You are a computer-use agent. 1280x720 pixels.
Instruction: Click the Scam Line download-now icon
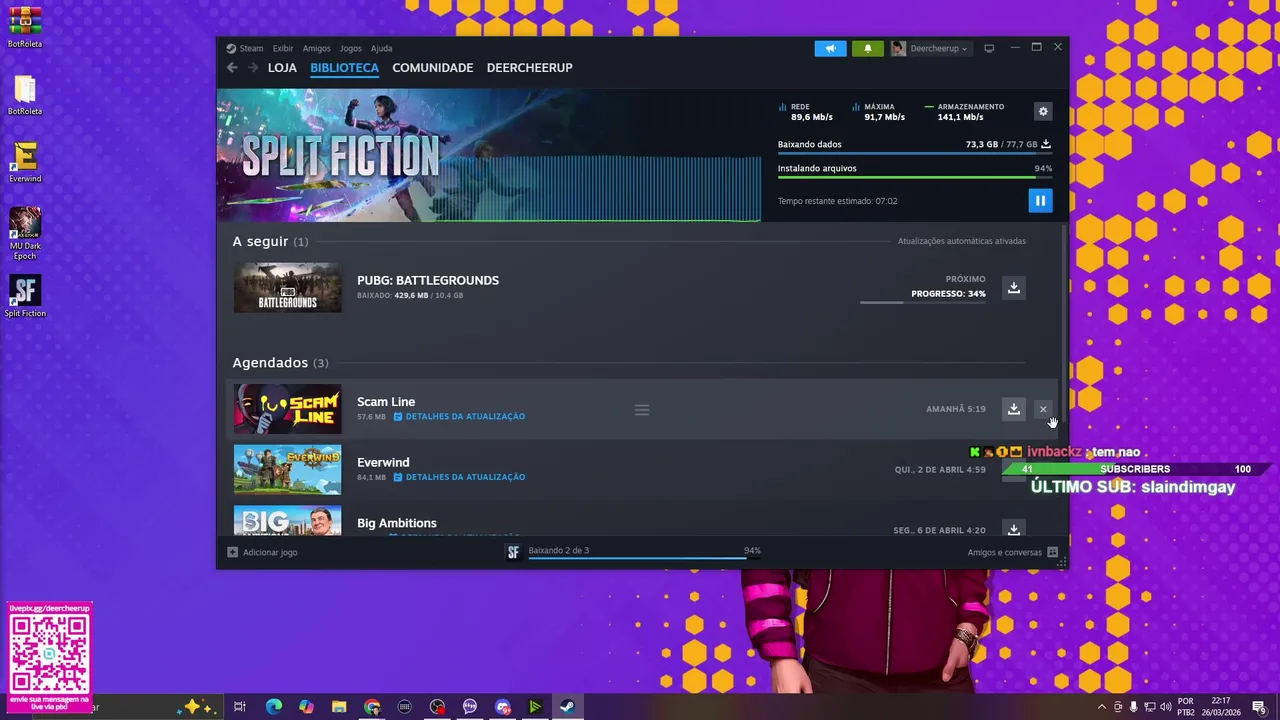[x=1013, y=409]
